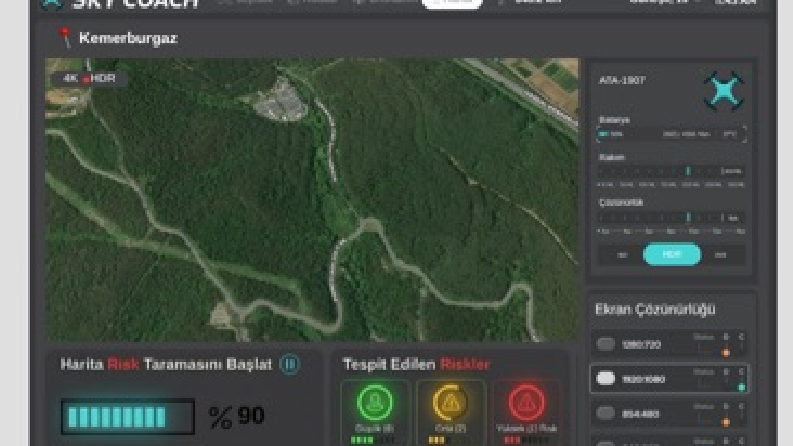This screenshot has height=446, width=793.
Task: Click the red location pin beside Kemerburgaz
Action: click(64, 38)
